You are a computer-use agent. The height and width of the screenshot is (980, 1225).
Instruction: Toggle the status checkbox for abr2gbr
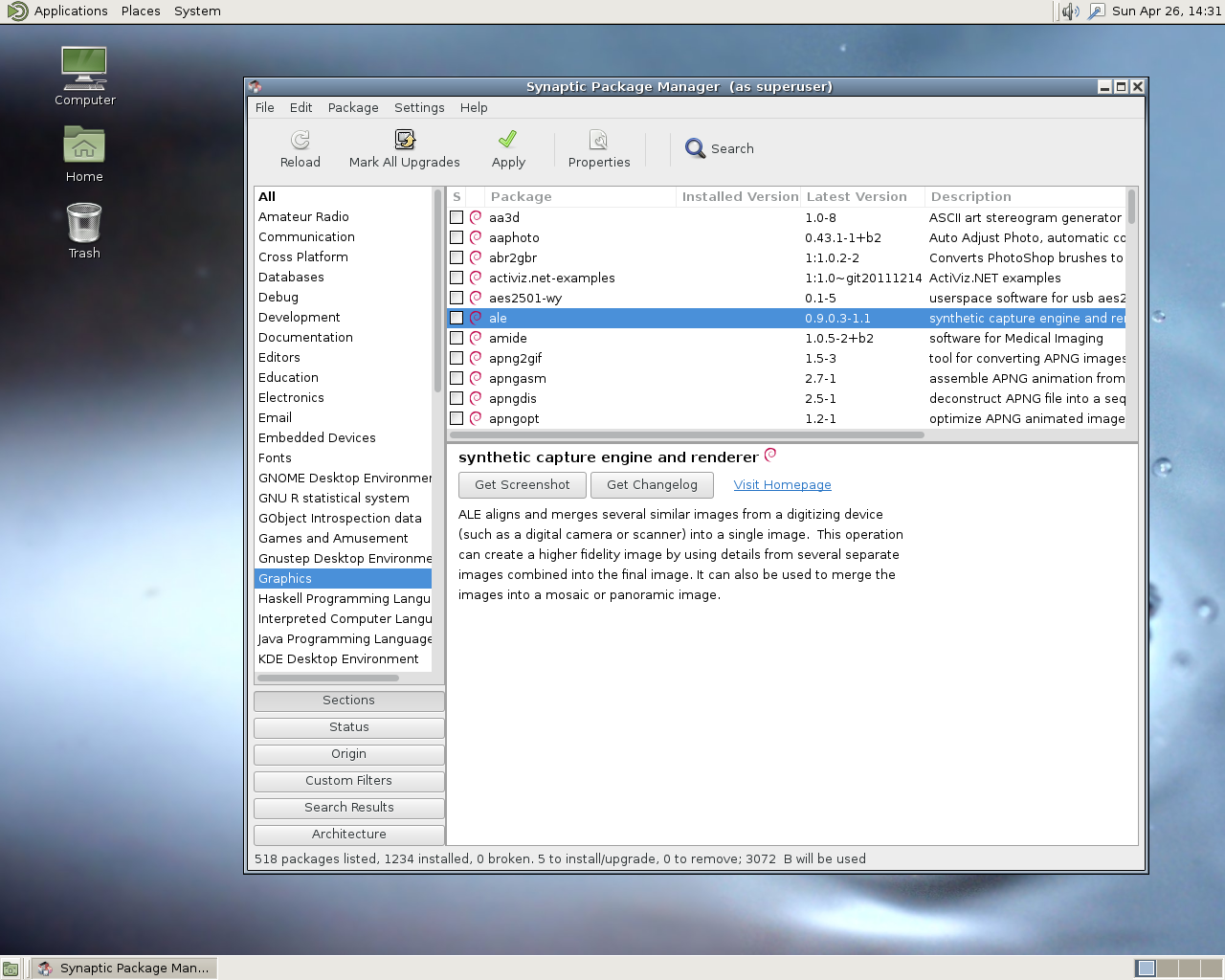[x=457, y=257]
